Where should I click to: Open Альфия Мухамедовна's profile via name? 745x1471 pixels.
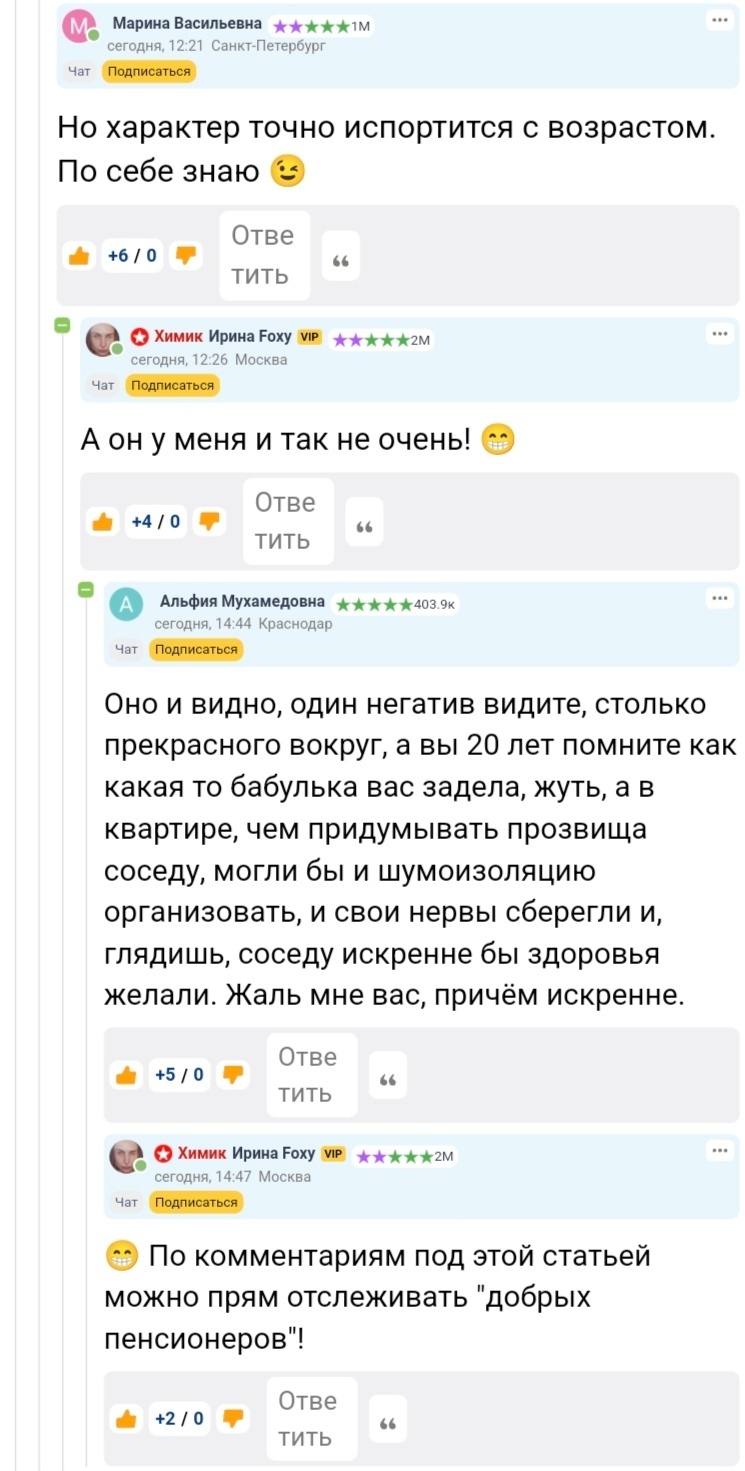click(x=242, y=601)
